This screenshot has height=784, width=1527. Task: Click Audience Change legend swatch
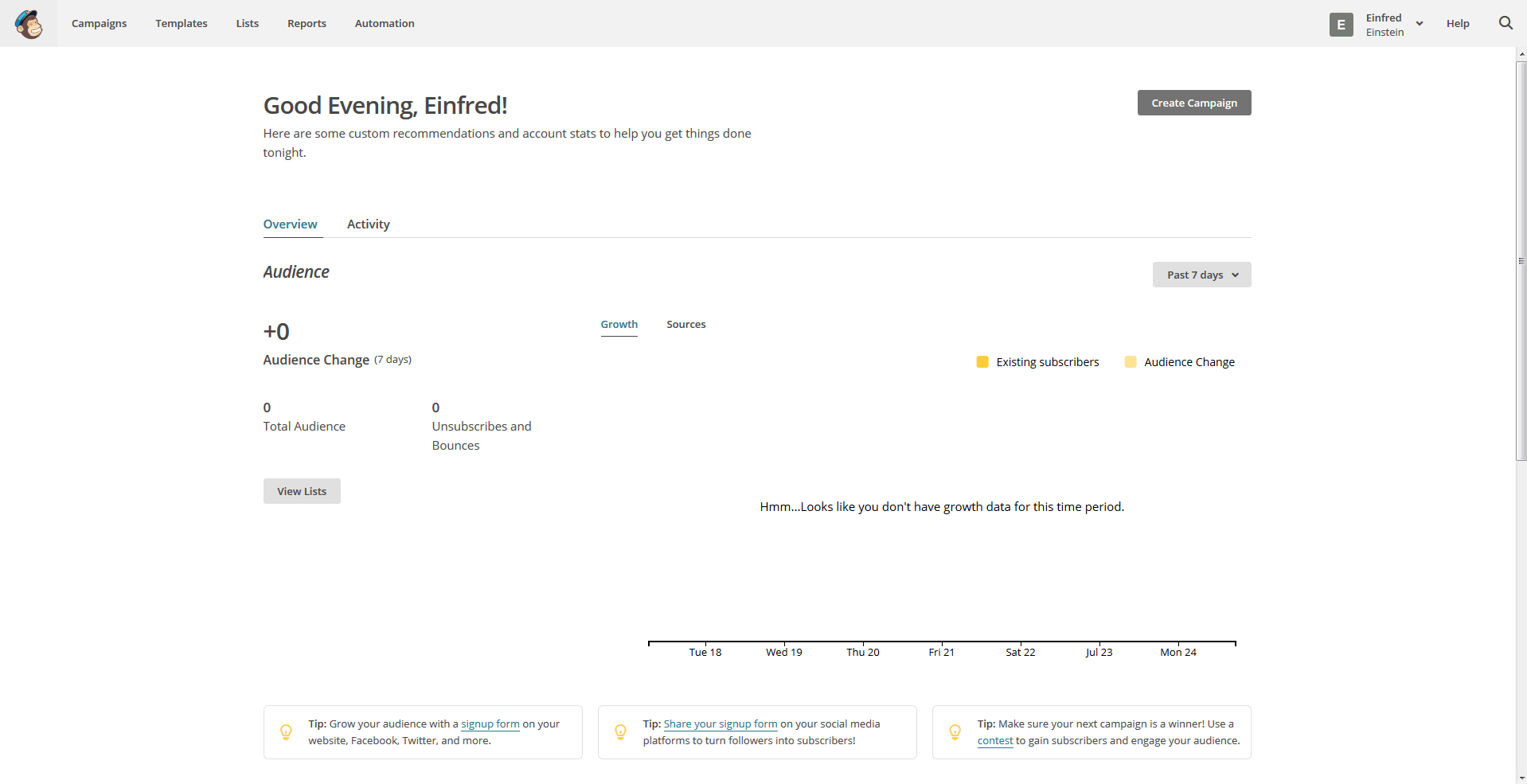[1131, 362]
